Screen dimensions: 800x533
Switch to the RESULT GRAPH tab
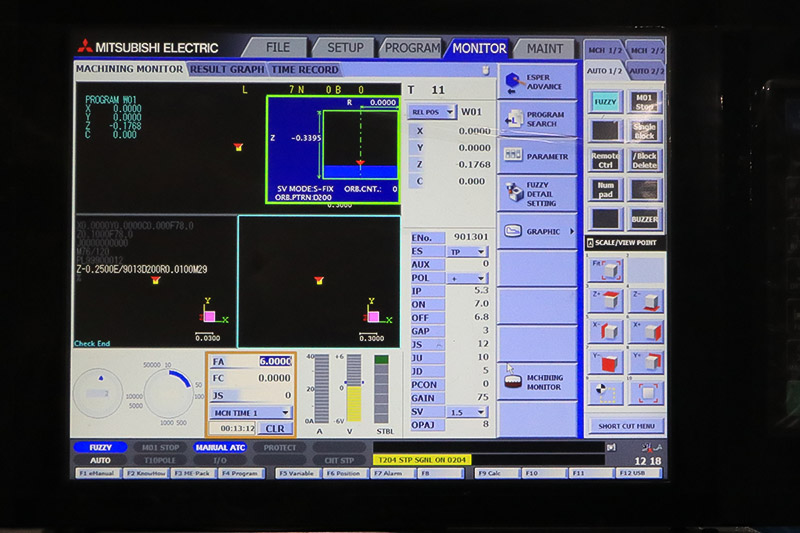point(227,69)
